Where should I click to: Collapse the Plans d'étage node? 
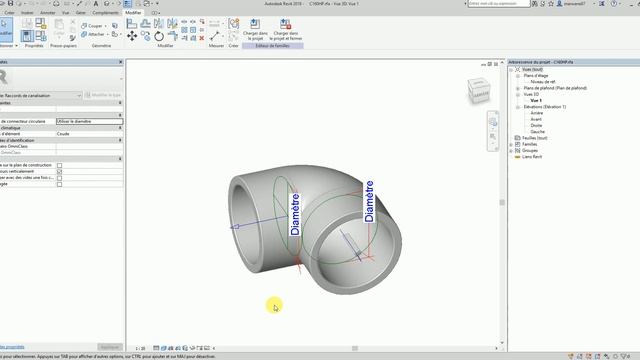518,76
